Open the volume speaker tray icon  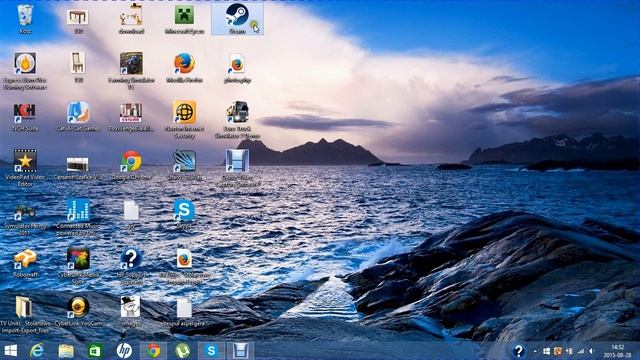click(x=591, y=351)
